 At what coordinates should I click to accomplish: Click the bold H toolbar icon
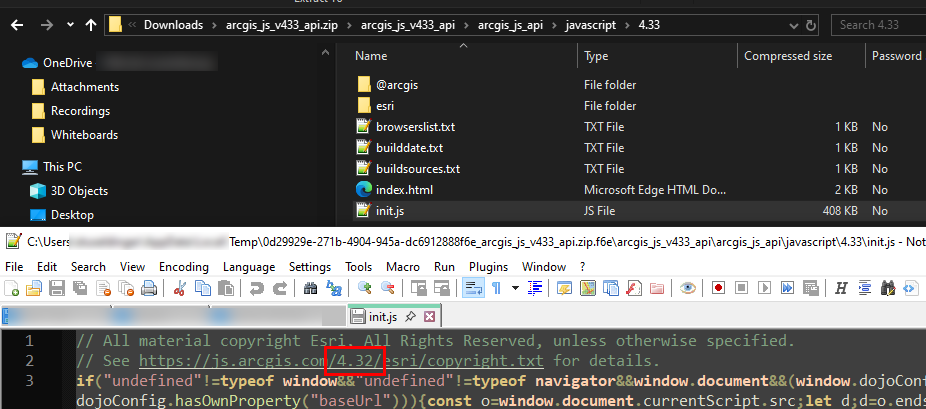[842, 288]
